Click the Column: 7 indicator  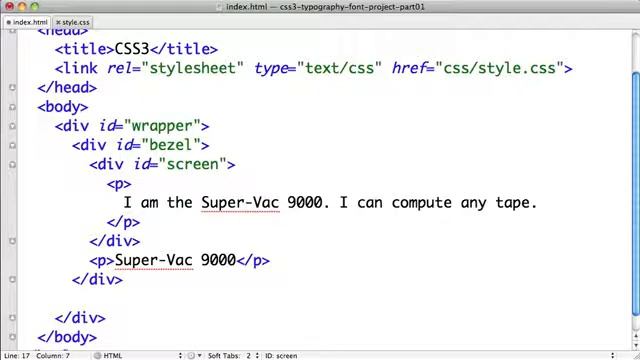pyautogui.click(x=53, y=356)
